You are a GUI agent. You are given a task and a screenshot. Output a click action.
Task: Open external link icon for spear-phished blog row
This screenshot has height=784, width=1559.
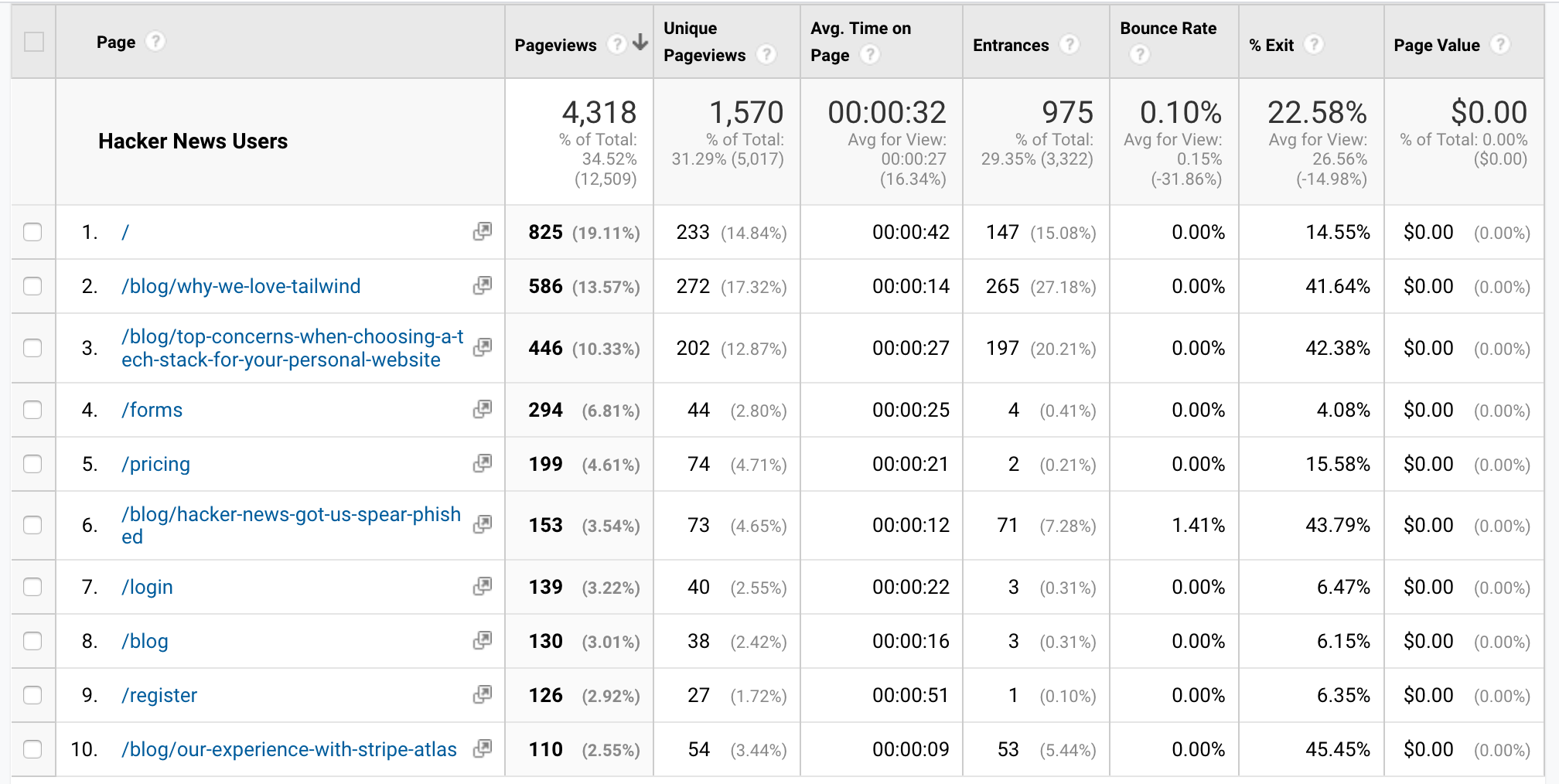[483, 524]
